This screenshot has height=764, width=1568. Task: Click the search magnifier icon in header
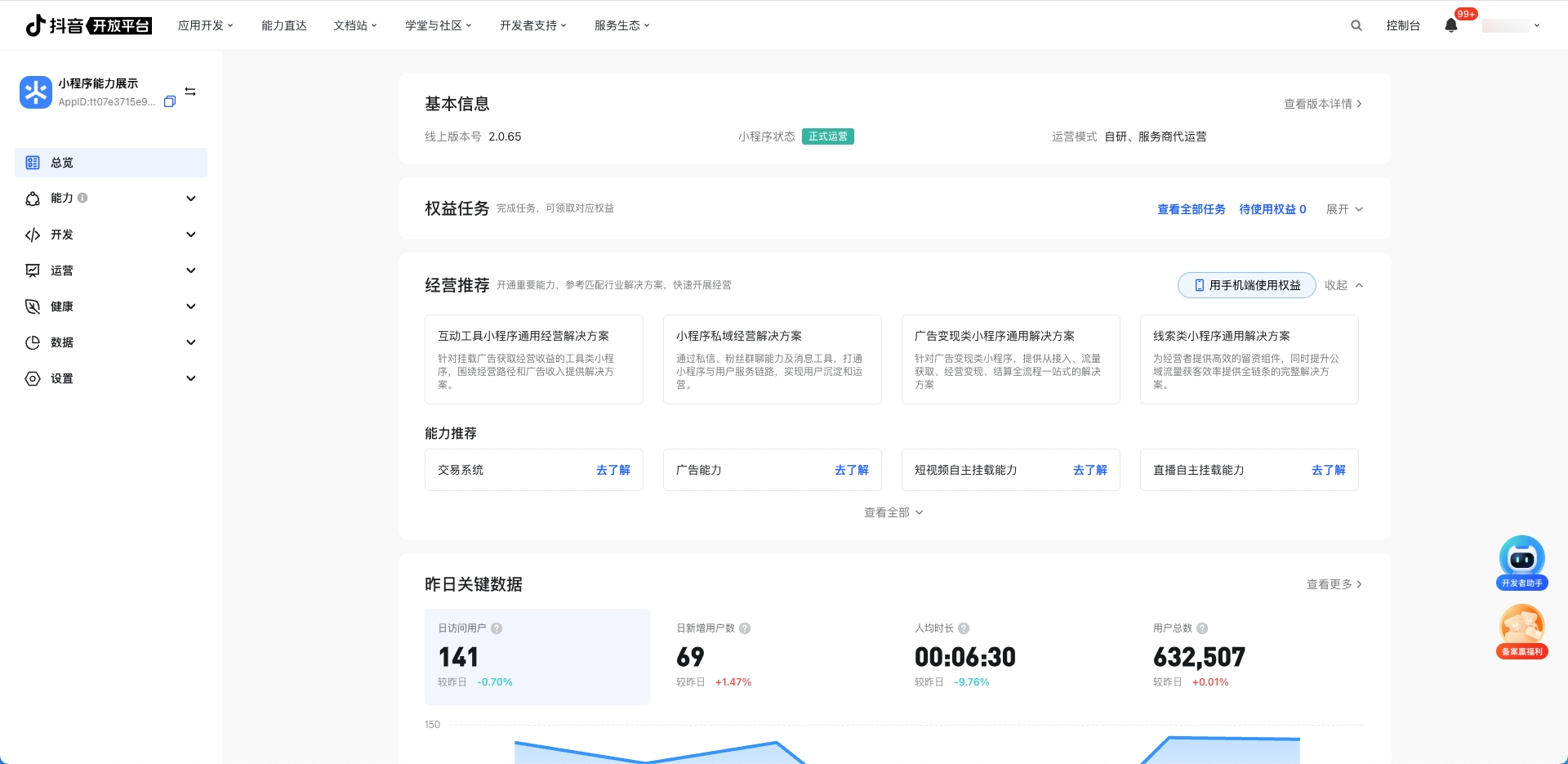coord(1356,25)
